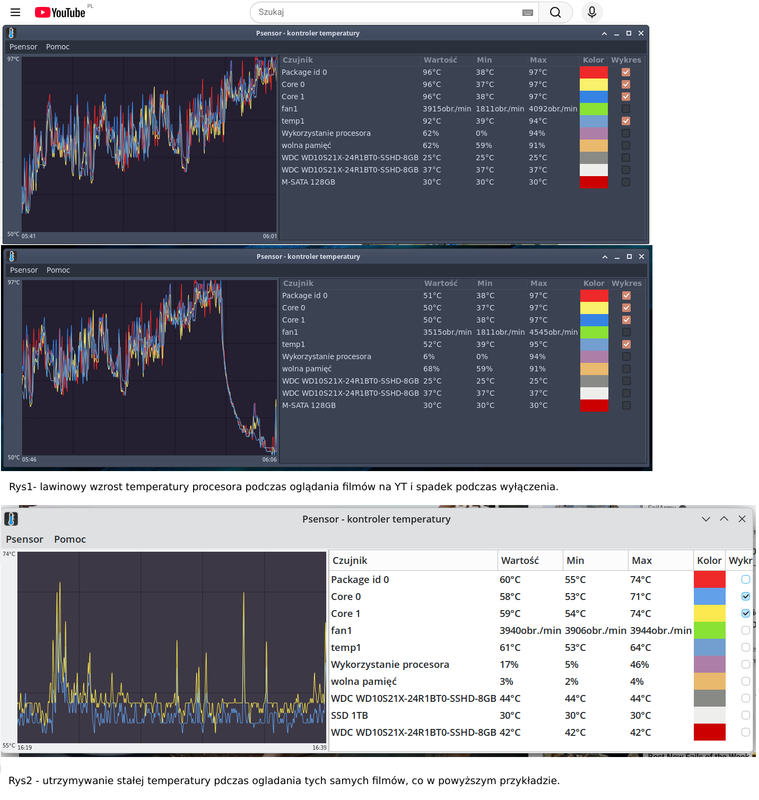
Task: Open the YouTube hamburger menu
Action: [x=15, y=12]
